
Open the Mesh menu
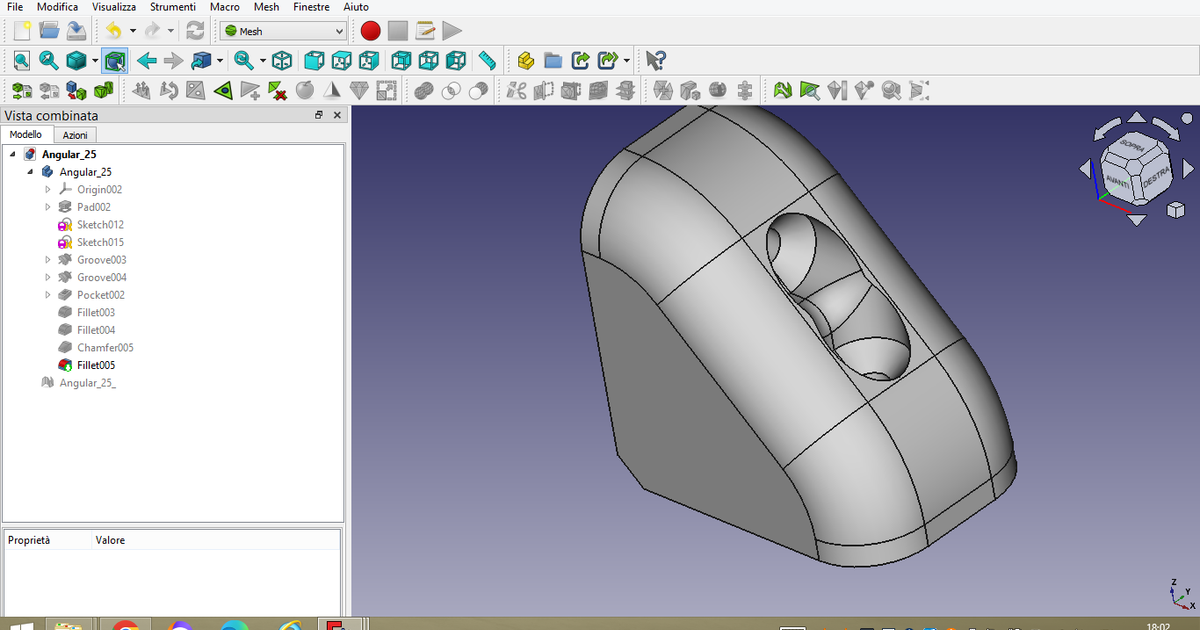point(266,7)
